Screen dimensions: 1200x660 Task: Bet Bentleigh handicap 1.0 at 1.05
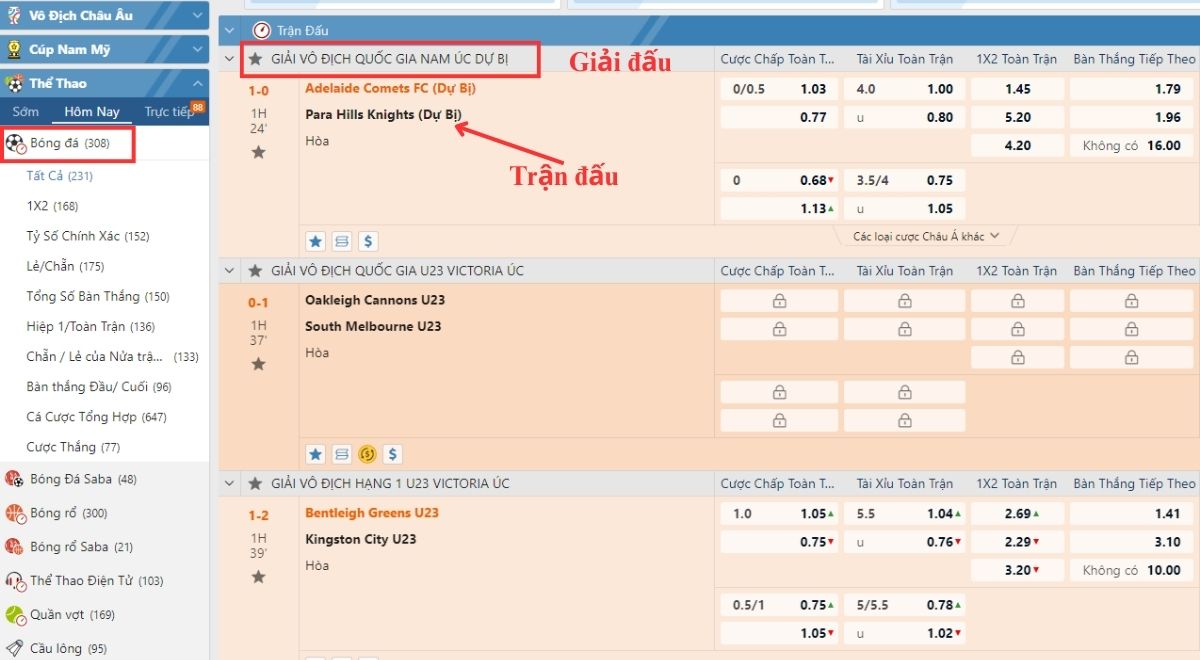(x=779, y=514)
